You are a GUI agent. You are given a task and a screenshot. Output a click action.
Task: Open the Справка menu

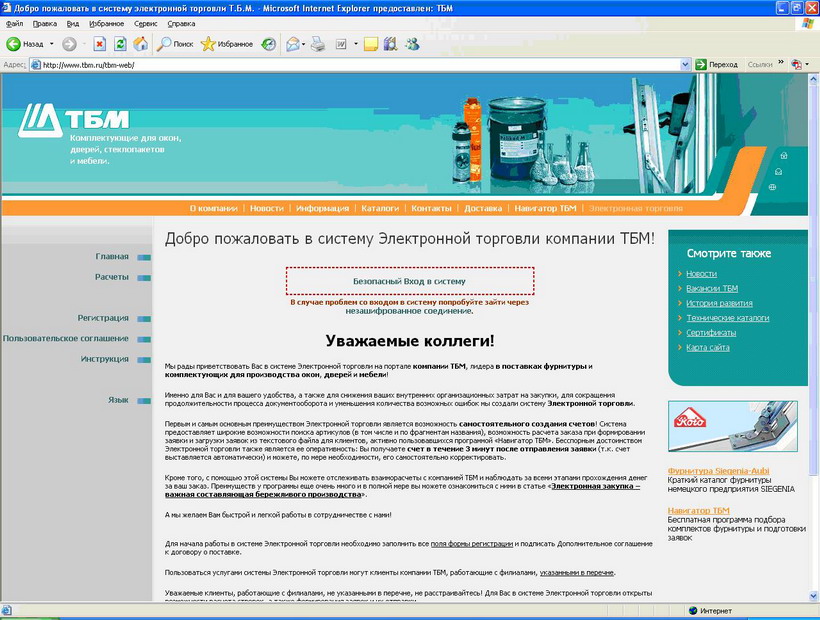click(181, 24)
